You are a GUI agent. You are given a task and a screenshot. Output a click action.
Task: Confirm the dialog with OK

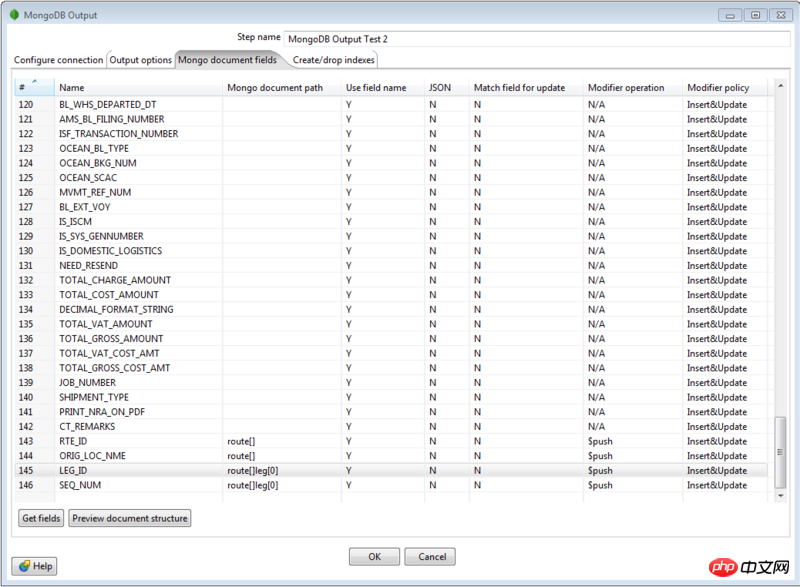(374, 556)
